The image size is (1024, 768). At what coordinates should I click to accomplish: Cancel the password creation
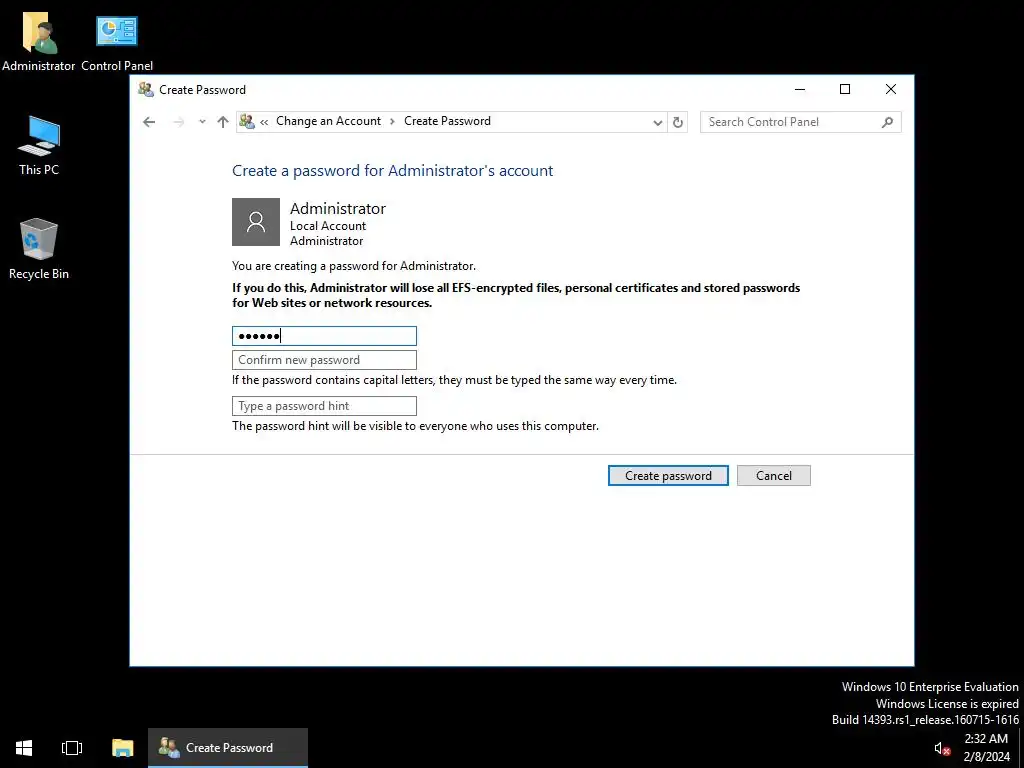point(774,475)
